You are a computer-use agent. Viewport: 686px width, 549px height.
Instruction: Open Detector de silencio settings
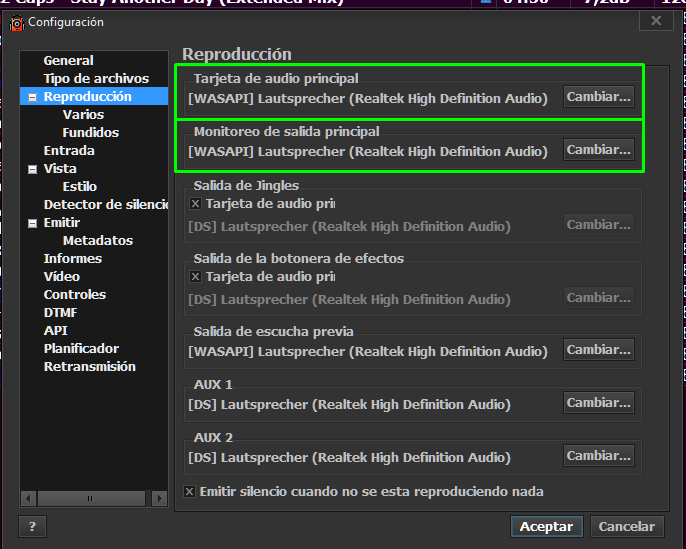coord(105,205)
